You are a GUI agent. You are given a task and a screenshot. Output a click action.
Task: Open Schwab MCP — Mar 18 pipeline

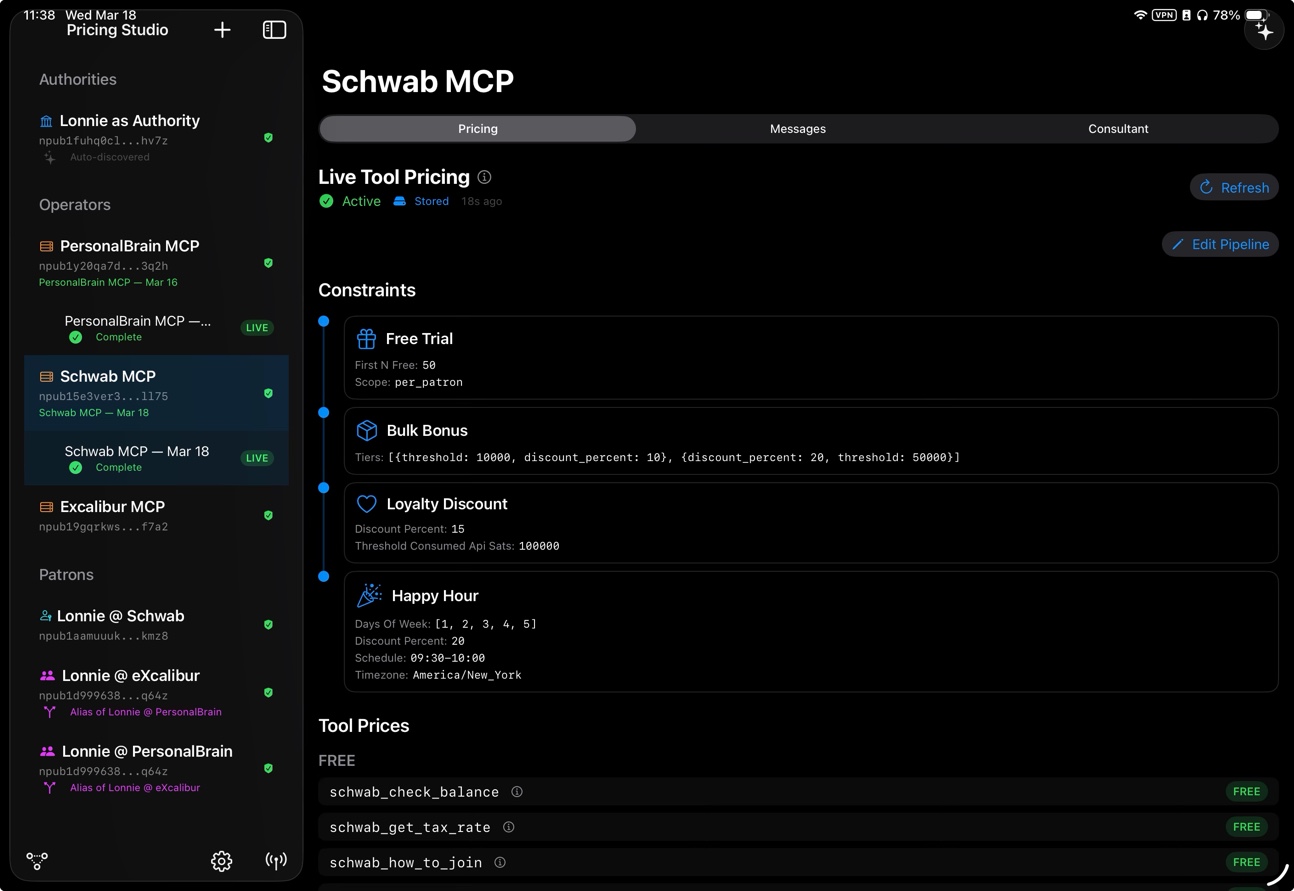coord(156,458)
